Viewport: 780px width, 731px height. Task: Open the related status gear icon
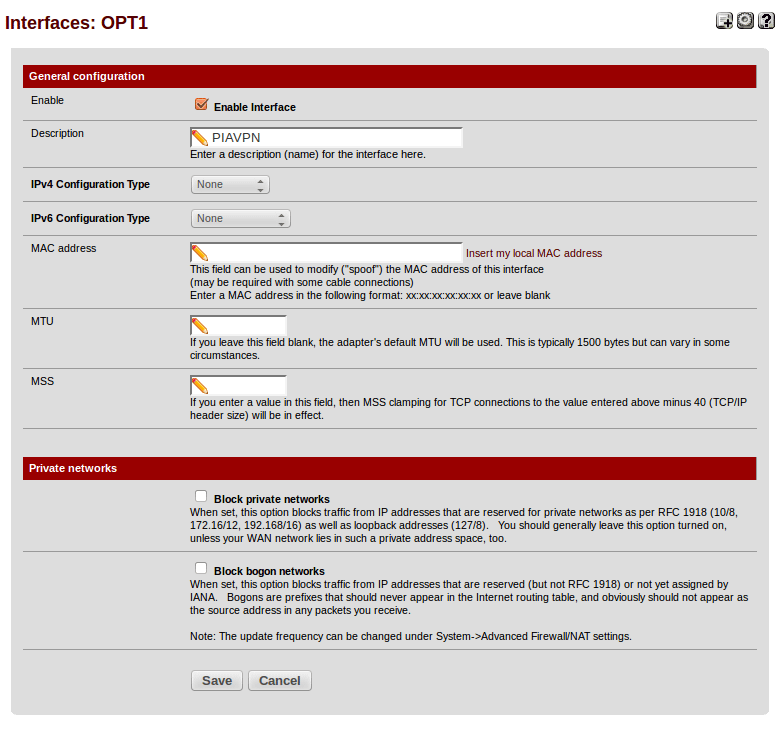(745, 20)
